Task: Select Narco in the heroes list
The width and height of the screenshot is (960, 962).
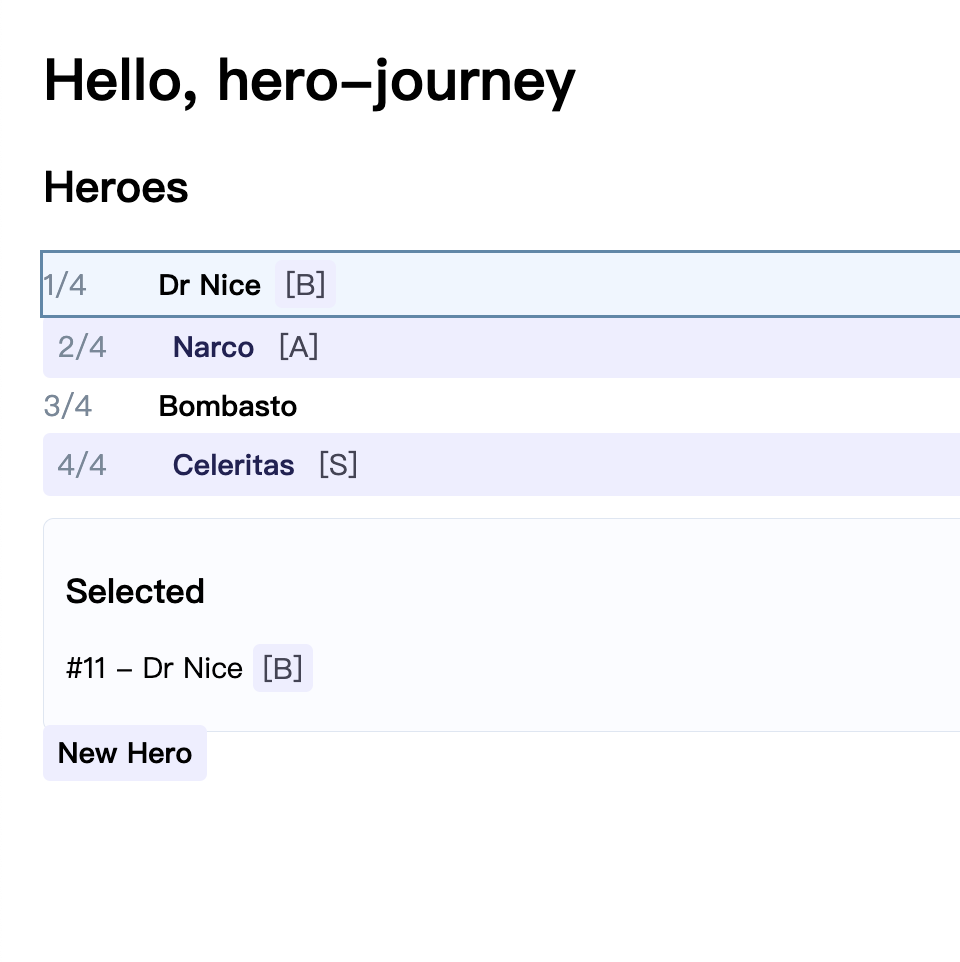Action: [213, 348]
